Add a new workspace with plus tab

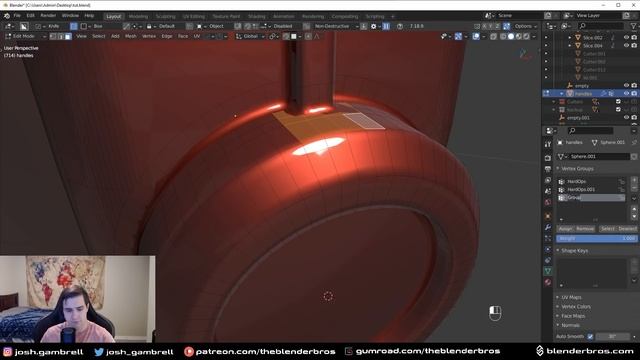(x=393, y=16)
